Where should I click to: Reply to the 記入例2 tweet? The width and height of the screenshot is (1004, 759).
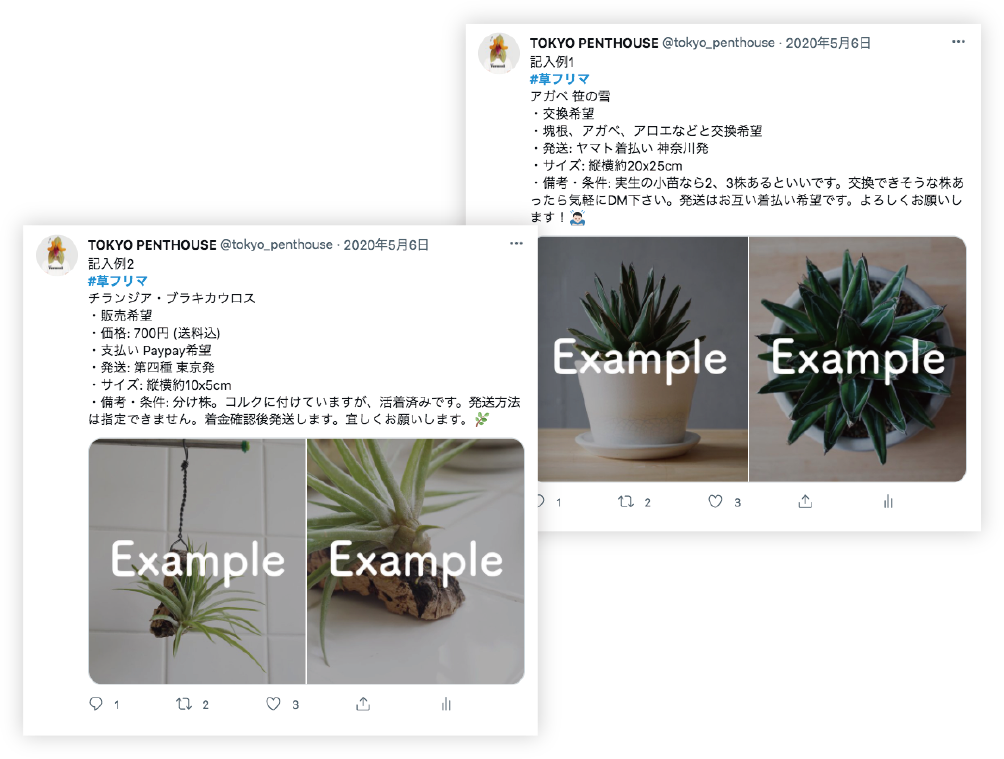96,704
